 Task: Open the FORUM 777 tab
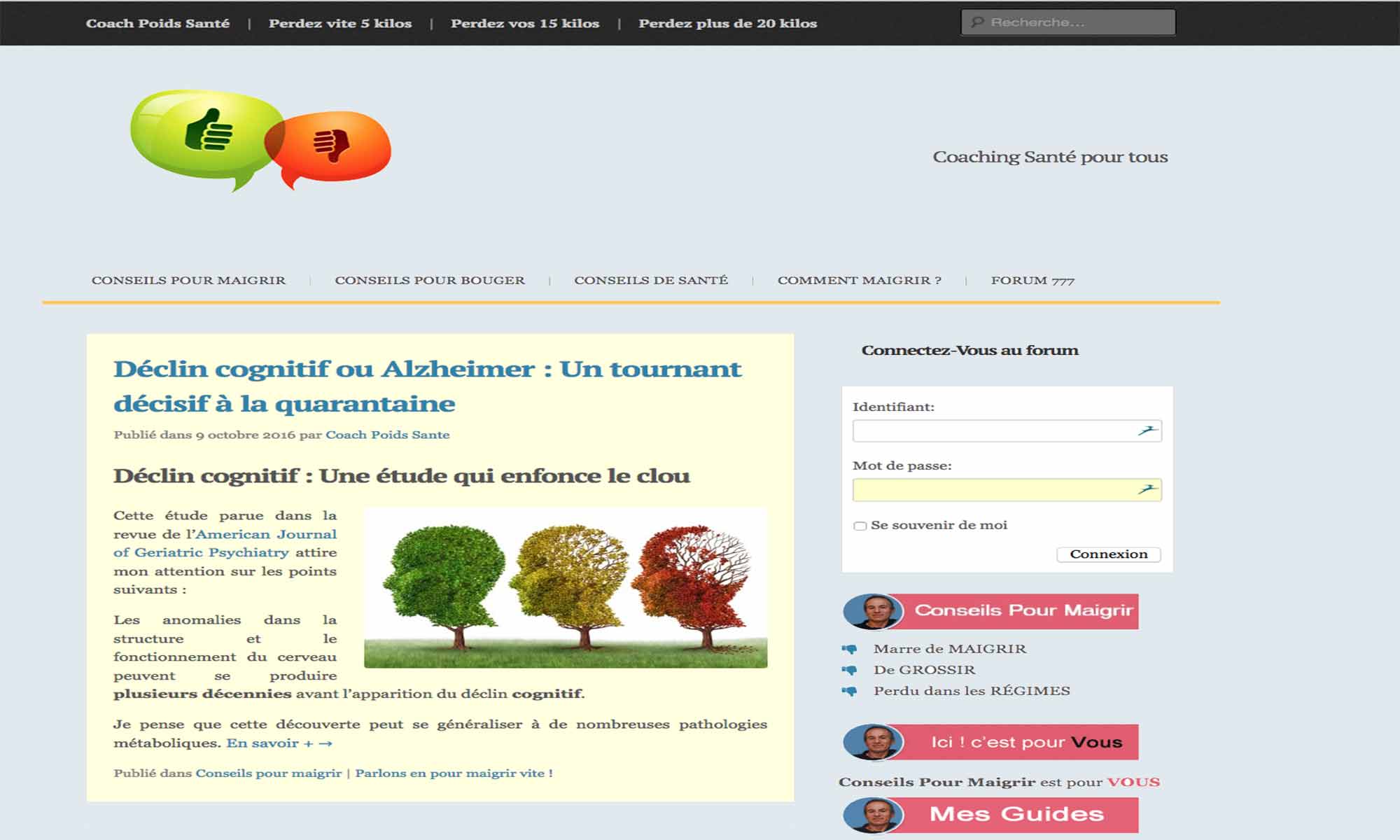click(x=1034, y=280)
